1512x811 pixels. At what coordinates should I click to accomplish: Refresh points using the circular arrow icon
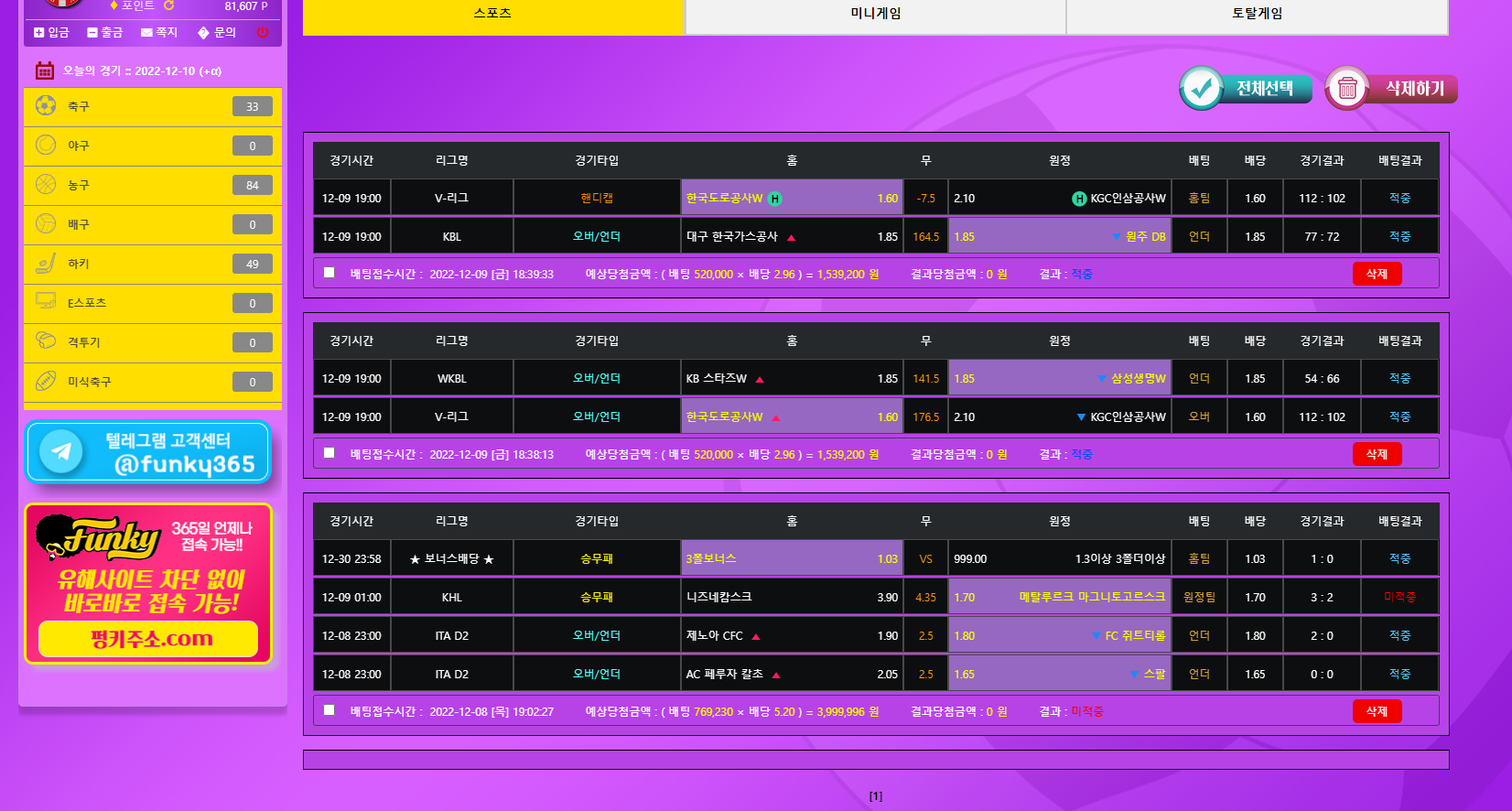coord(168,5)
